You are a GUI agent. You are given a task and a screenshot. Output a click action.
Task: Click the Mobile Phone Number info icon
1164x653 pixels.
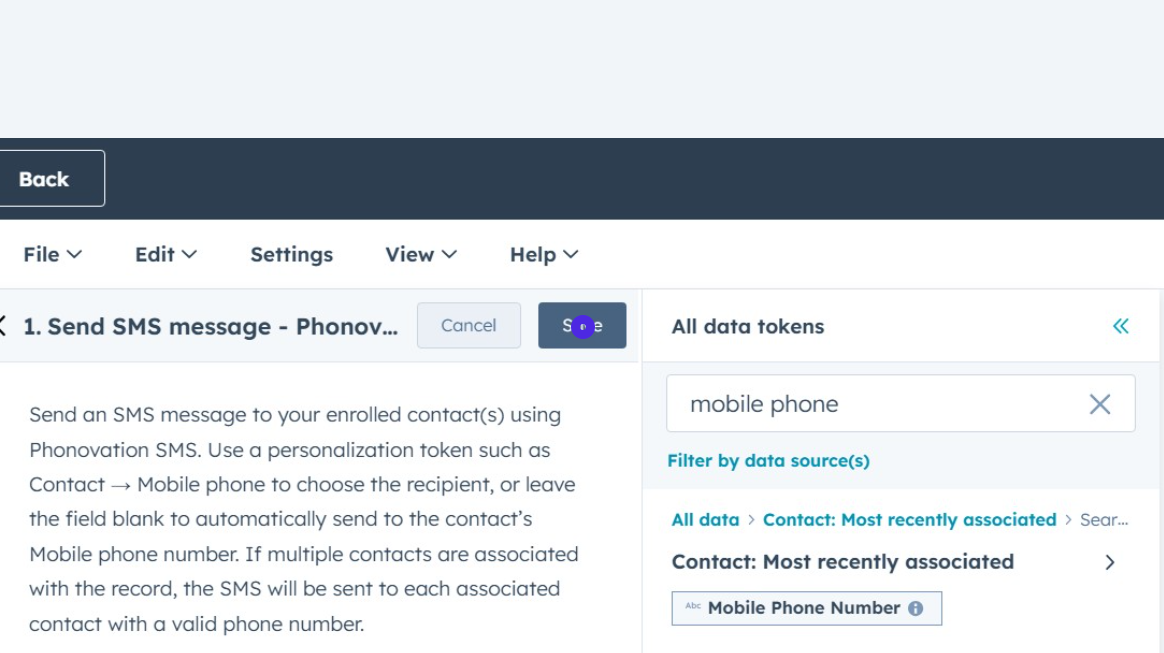[915, 608]
